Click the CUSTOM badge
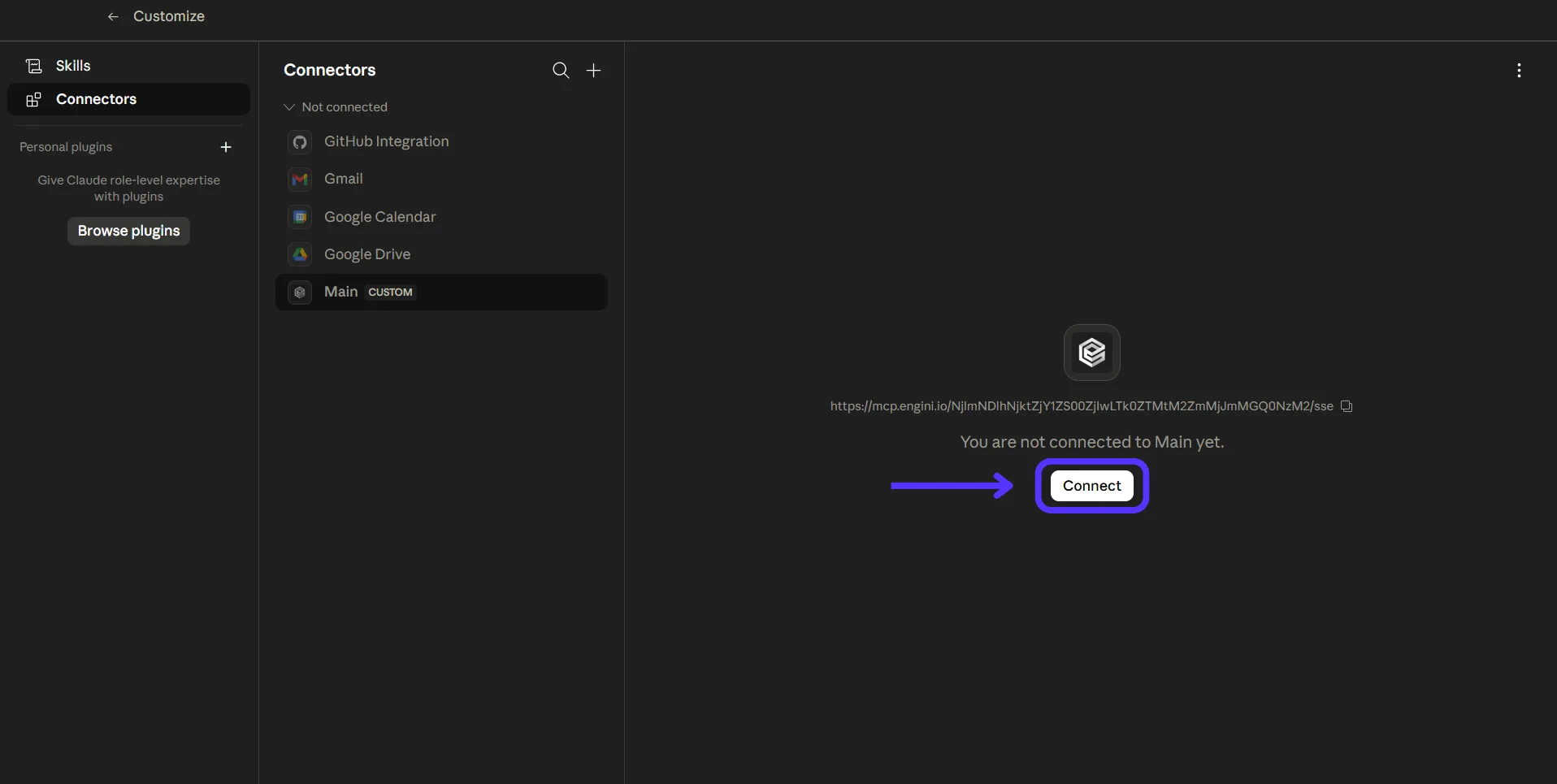 (390, 292)
